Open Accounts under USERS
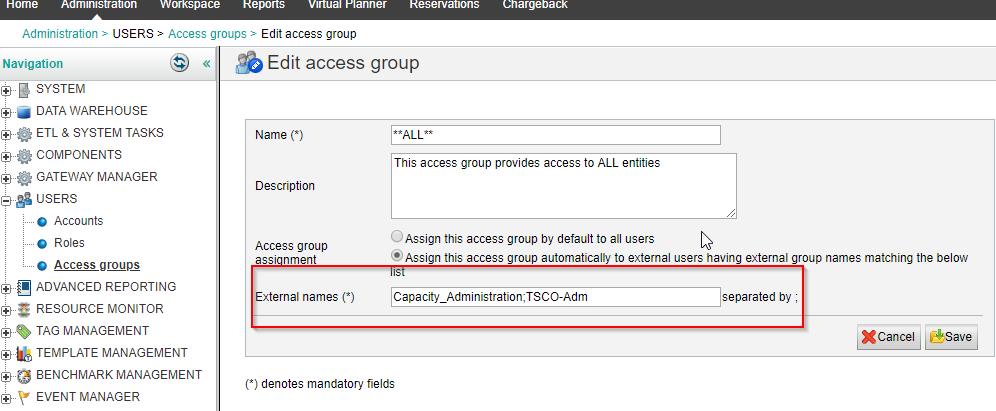The height and width of the screenshot is (411, 996). (x=78, y=221)
